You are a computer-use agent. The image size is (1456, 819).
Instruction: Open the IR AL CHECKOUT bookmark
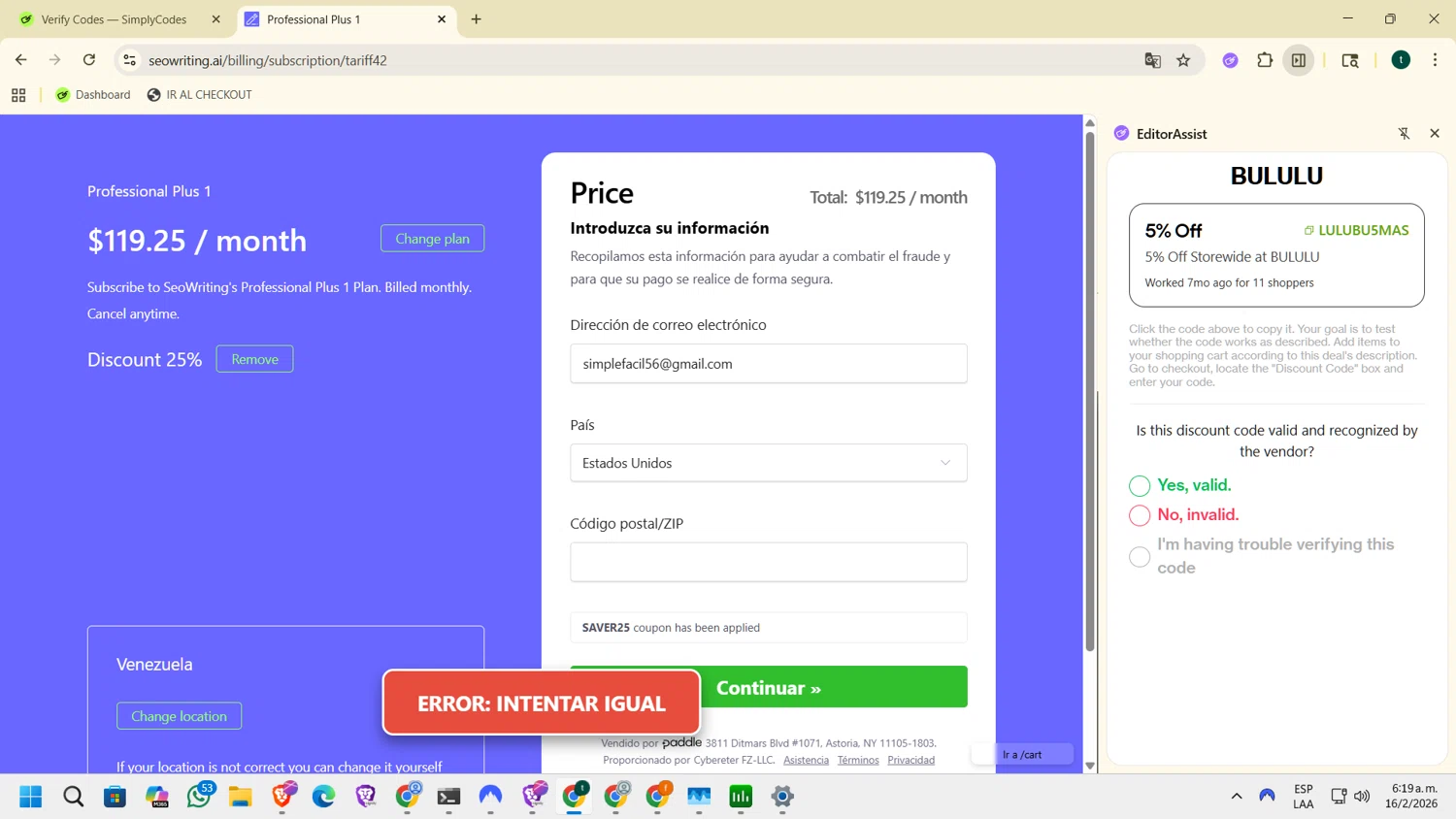click(x=199, y=95)
